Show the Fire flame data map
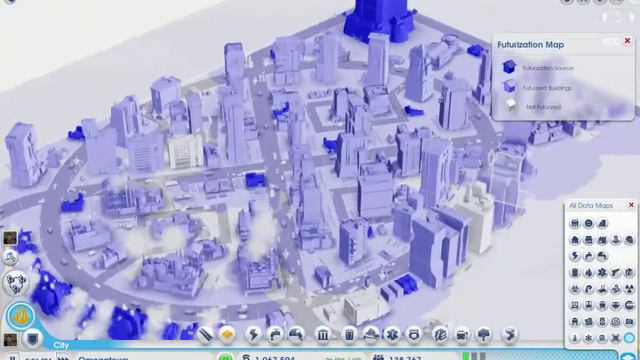The height and width of the screenshot is (360, 640). point(589,272)
